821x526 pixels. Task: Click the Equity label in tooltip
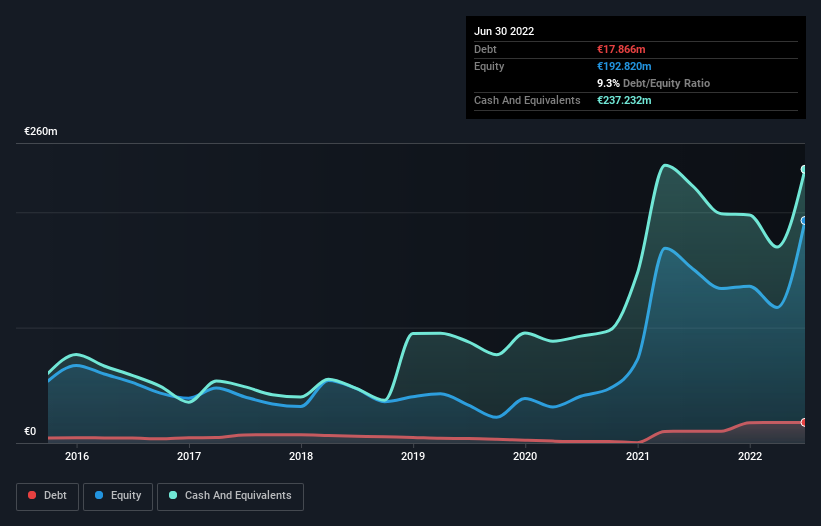(489, 66)
